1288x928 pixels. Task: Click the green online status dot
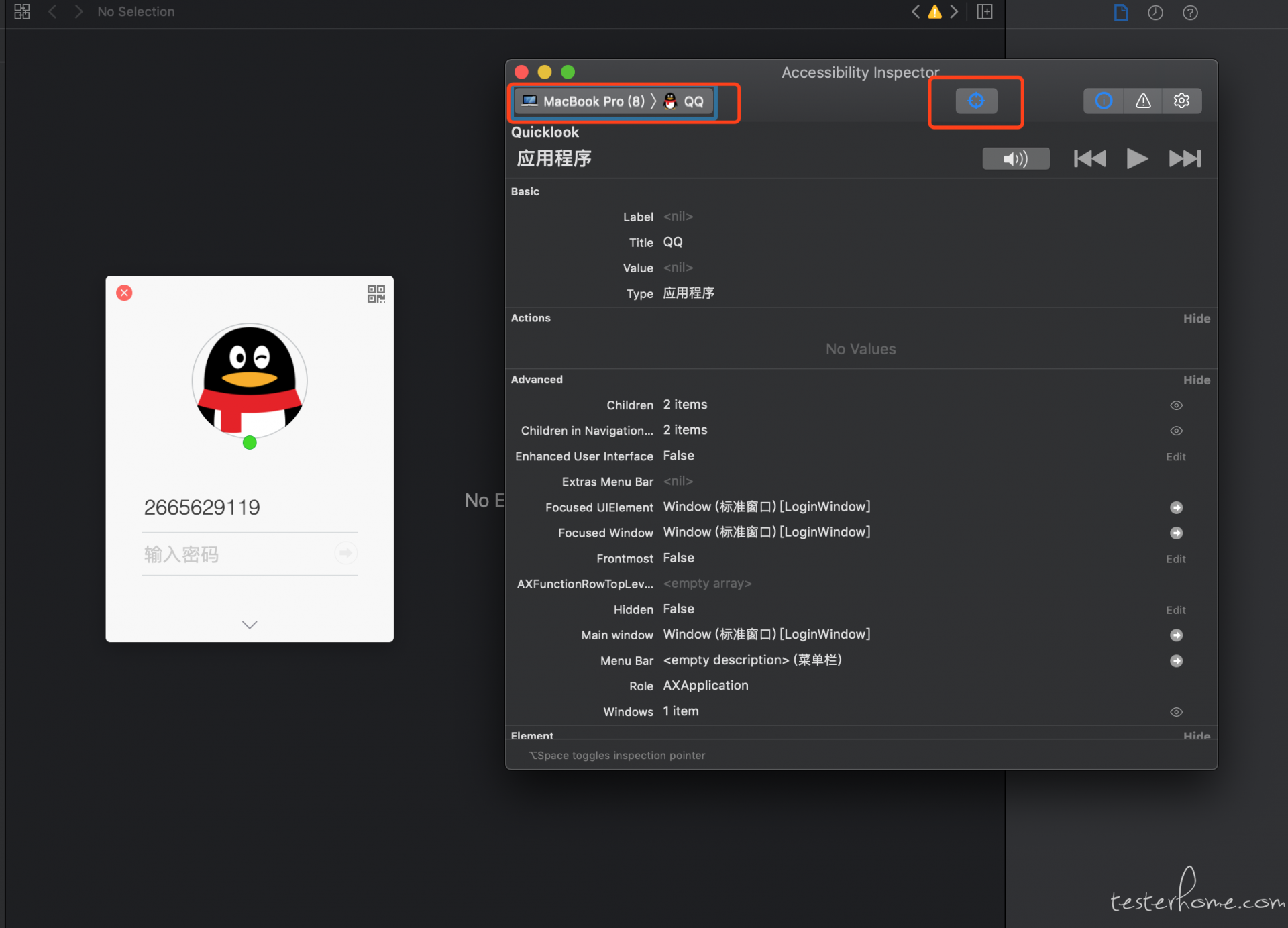coord(250,442)
